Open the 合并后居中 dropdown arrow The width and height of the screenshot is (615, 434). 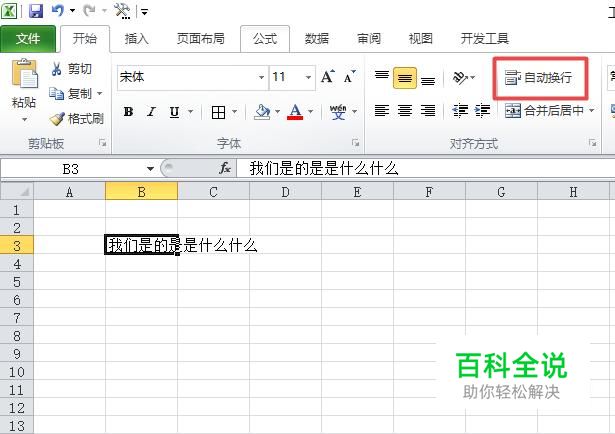591,111
